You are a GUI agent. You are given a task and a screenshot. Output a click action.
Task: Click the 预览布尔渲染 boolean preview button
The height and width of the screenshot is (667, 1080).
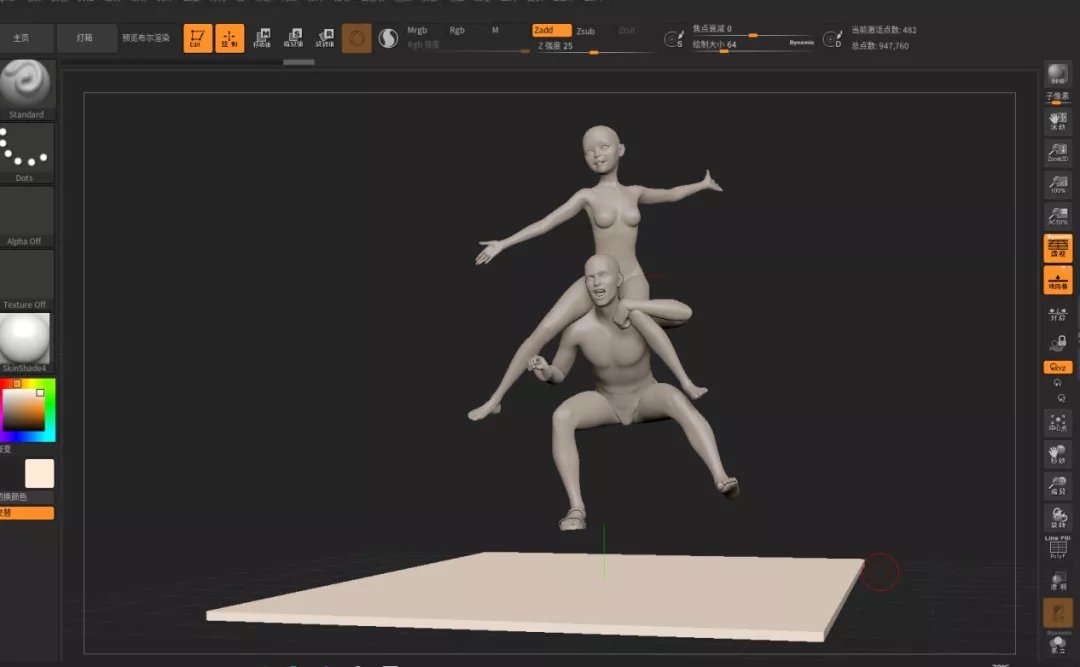pos(146,38)
